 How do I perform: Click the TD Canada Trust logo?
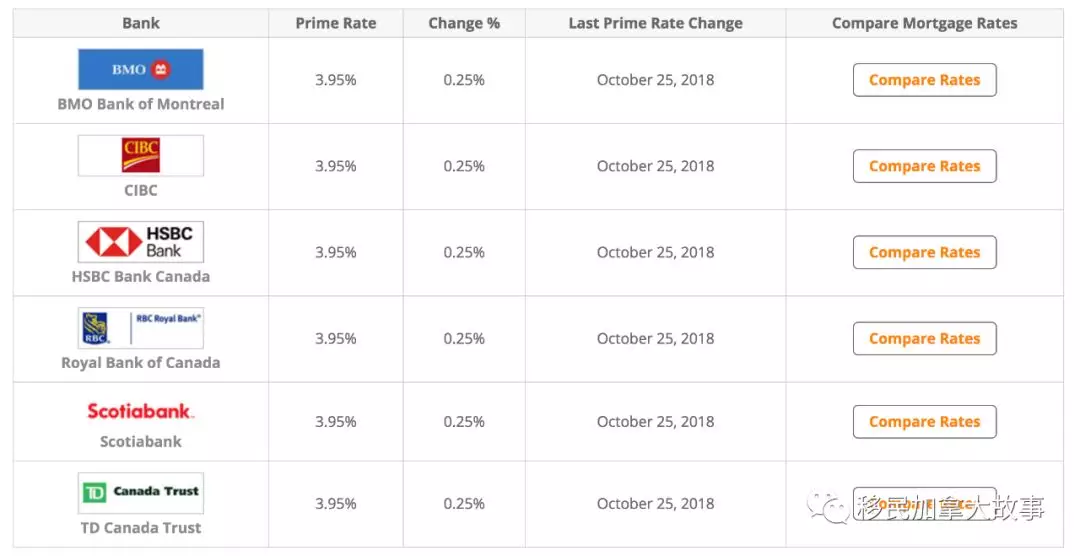(x=141, y=493)
